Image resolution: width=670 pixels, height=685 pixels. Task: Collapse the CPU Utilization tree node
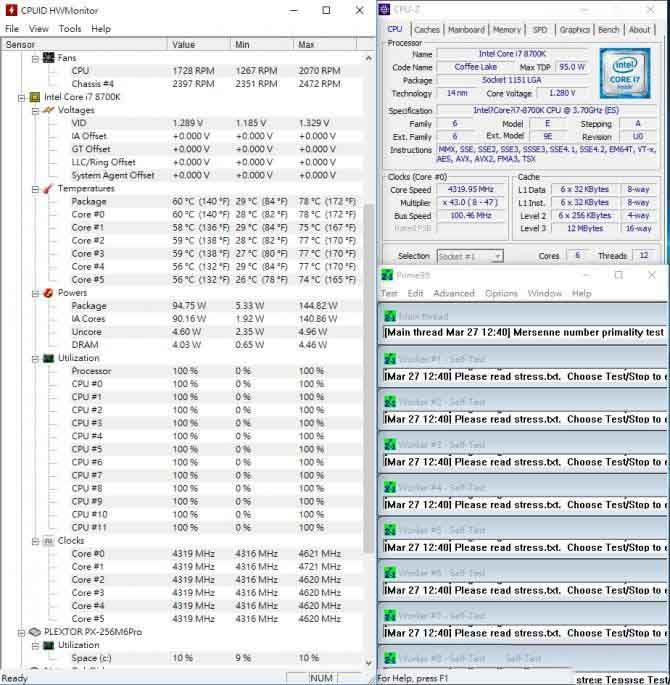(x=35, y=359)
